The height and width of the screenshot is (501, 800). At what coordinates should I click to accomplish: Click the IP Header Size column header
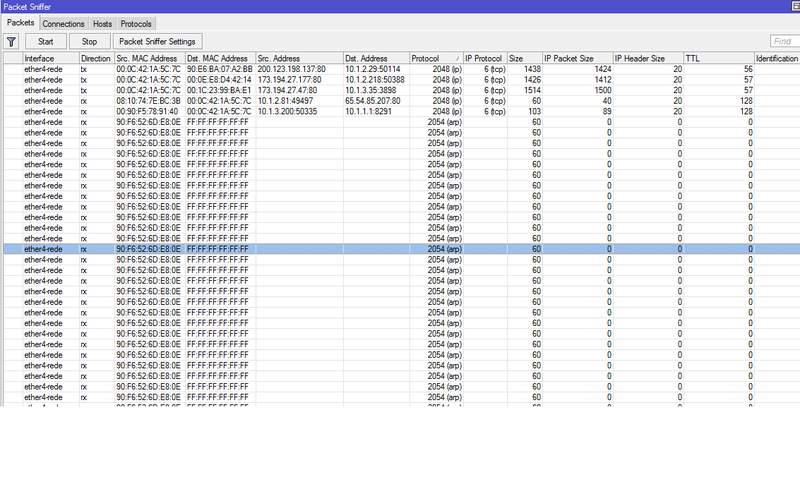click(x=648, y=58)
